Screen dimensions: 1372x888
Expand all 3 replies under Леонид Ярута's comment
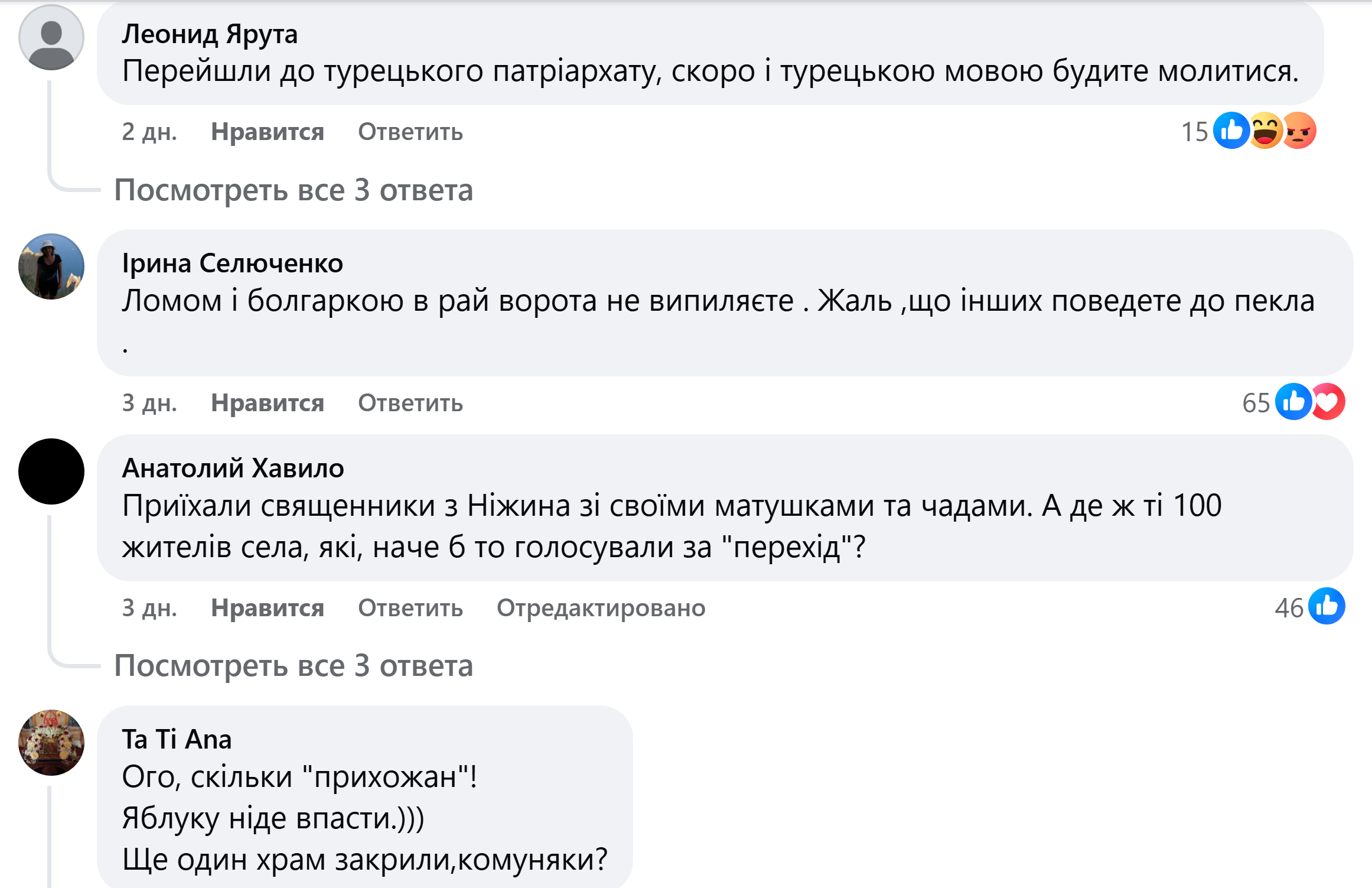click(294, 190)
